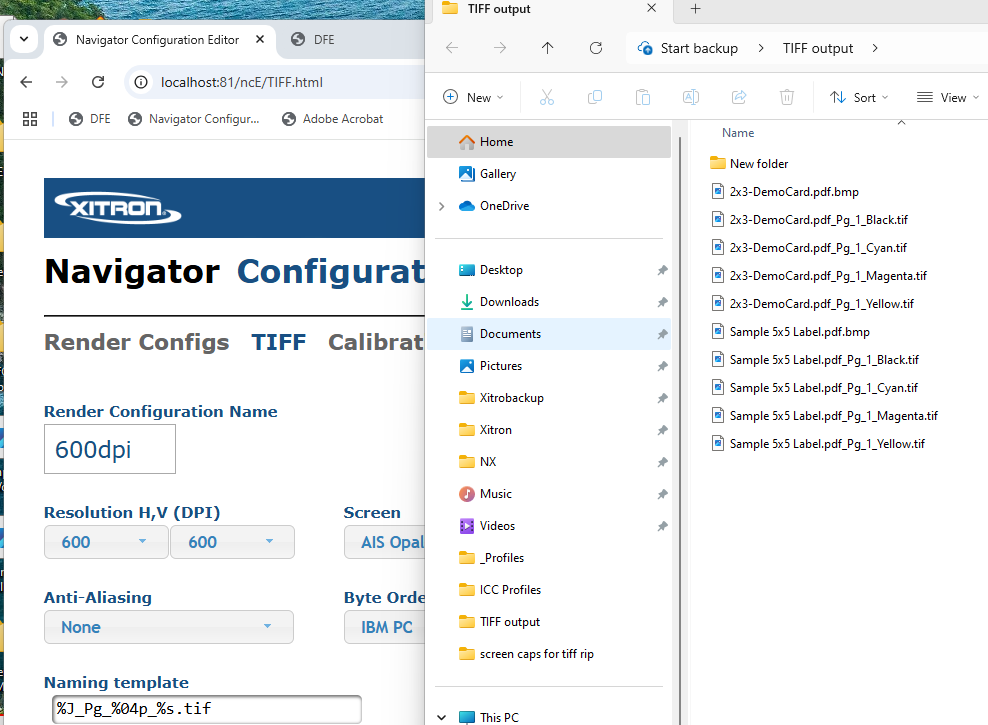Switch to the DFE browser tab
988x725 pixels.
pyautogui.click(x=324, y=40)
